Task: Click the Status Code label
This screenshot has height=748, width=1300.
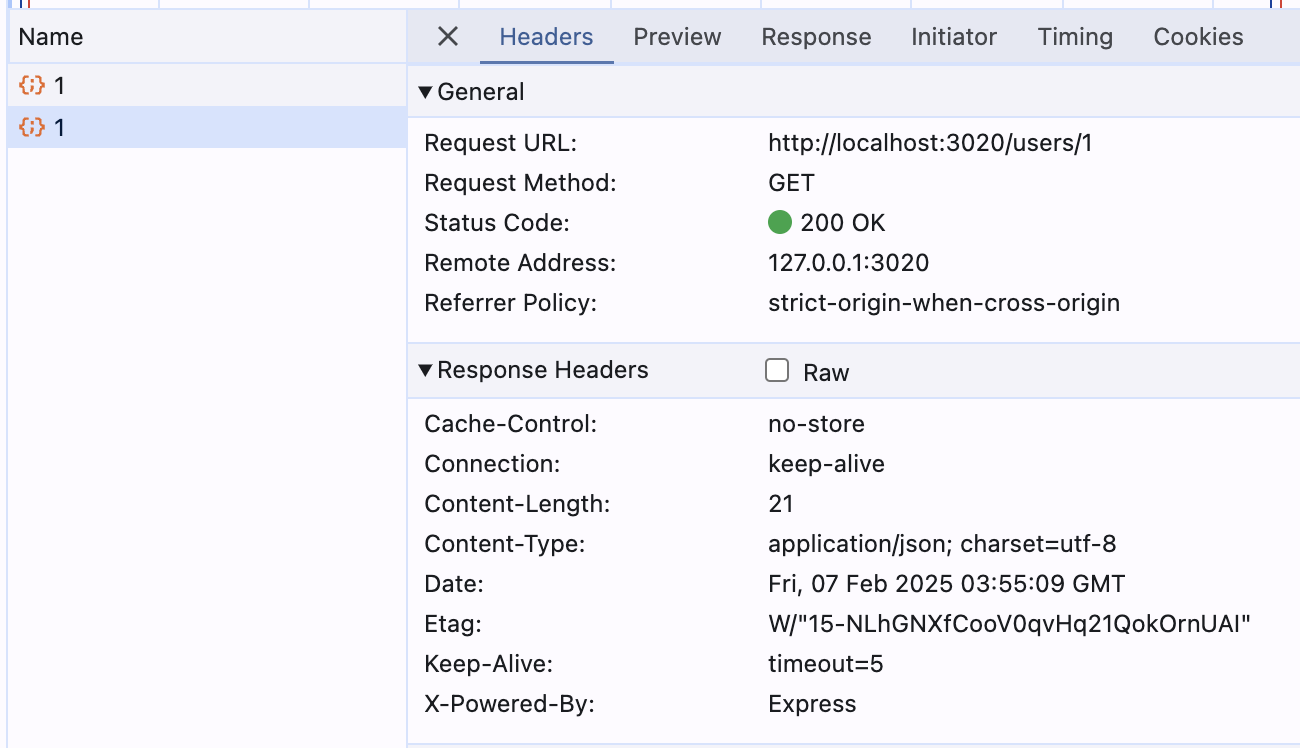Action: (x=496, y=223)
